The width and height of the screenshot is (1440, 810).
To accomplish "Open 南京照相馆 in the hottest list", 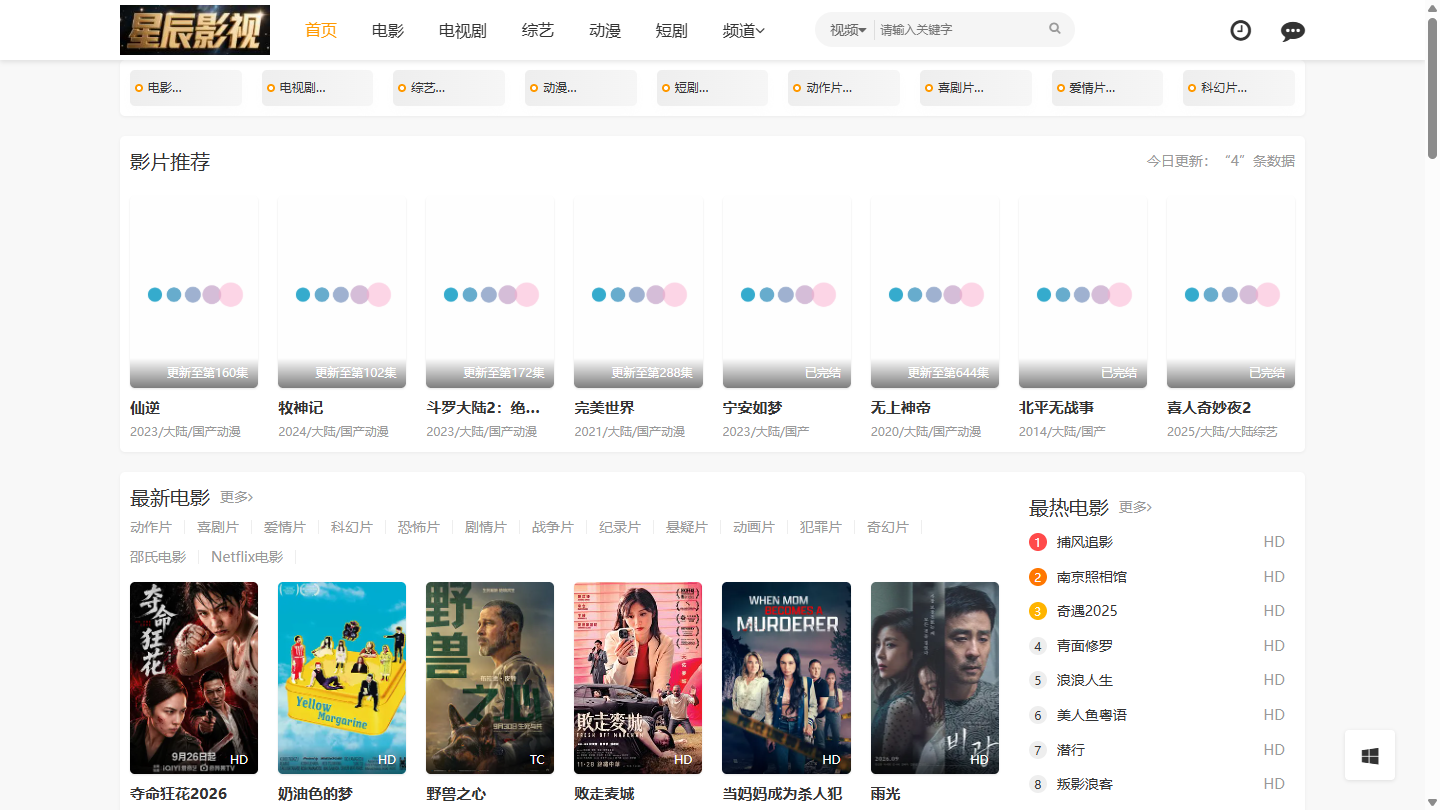I will click(1092, 577).
